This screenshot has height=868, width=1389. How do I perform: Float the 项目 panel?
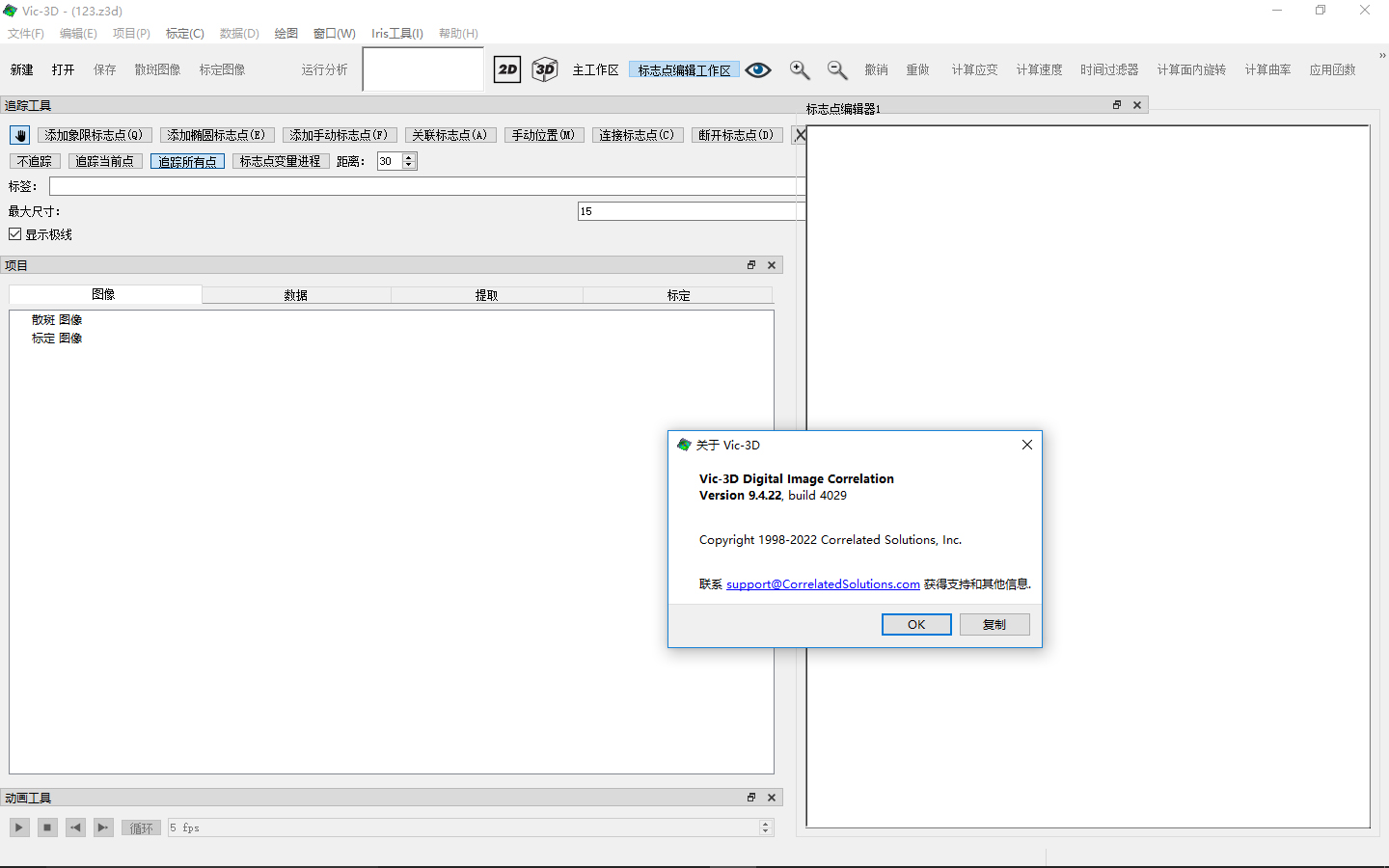pyautogui.click(x=751, y=265)
